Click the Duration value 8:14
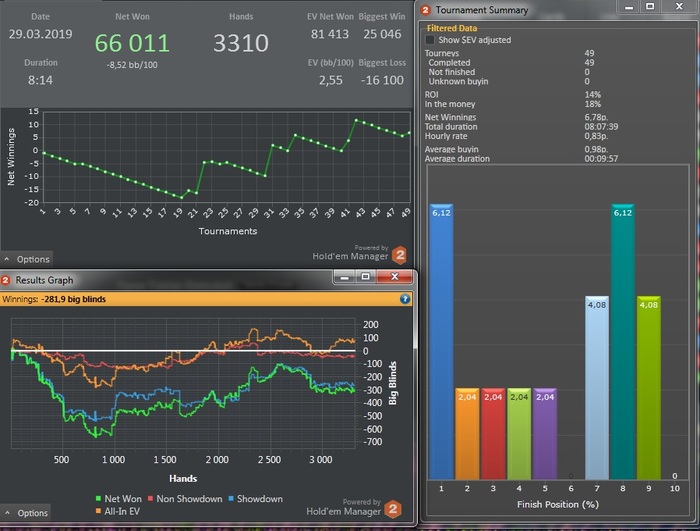Viewport: 700px width, 531px height. (40, 80)
